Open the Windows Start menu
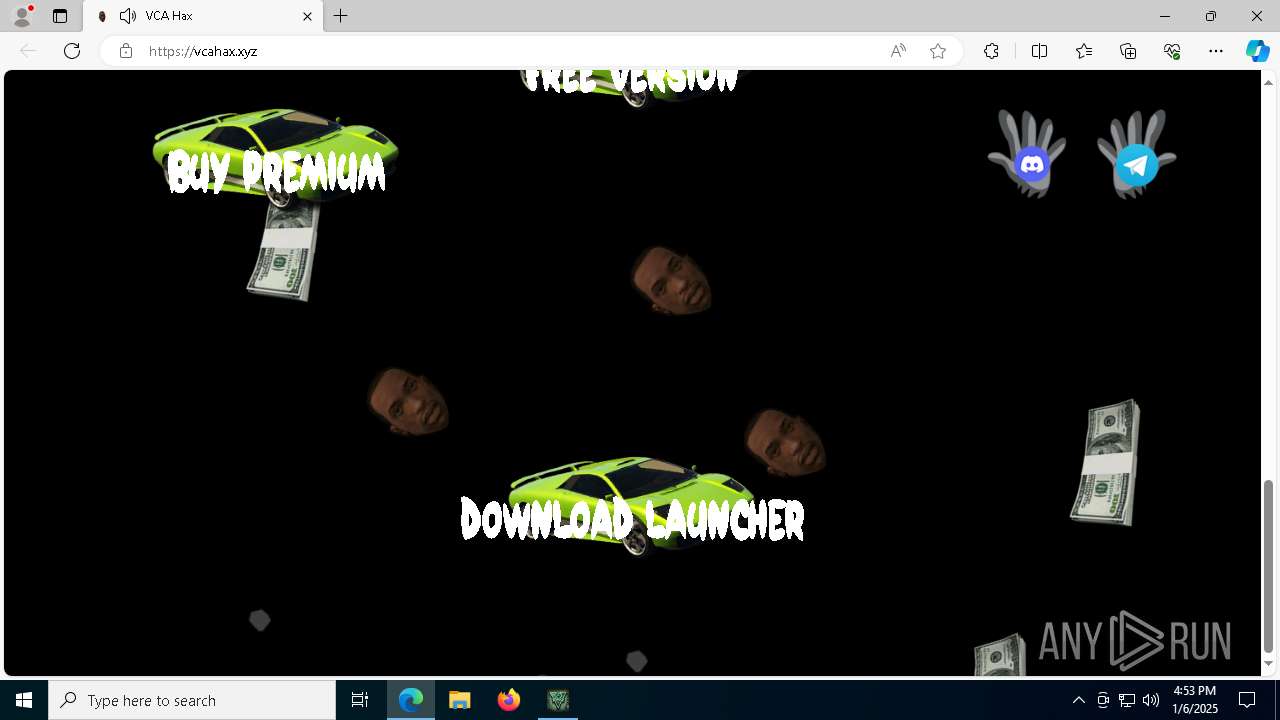Image resolution: width=1280 pixels, height=720 pixels. tap(24, 700)
